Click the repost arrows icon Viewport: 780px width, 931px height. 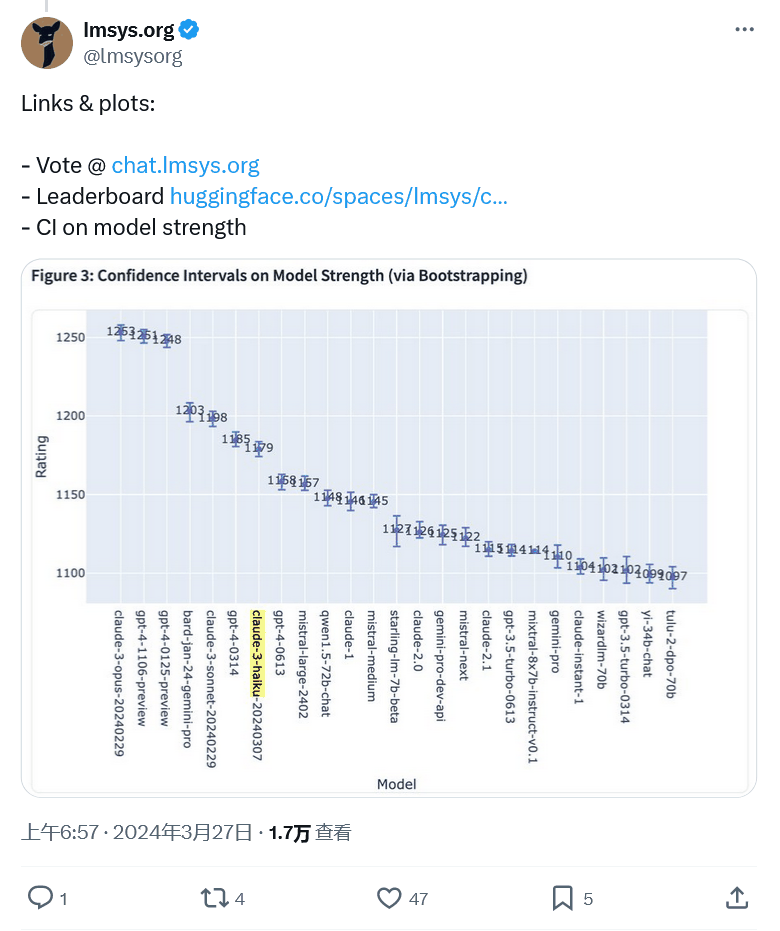[214, 898]
